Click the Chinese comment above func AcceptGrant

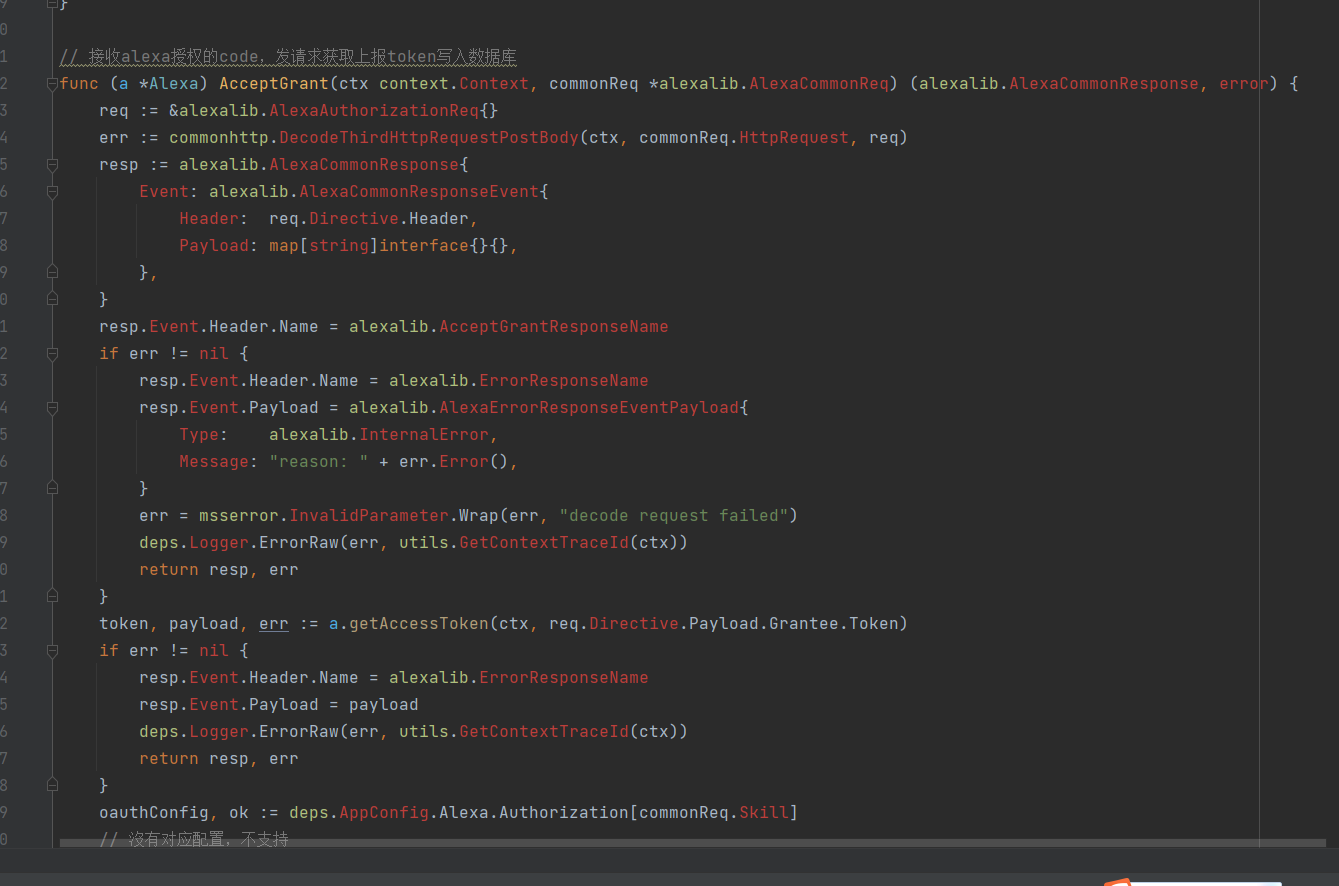288,56
